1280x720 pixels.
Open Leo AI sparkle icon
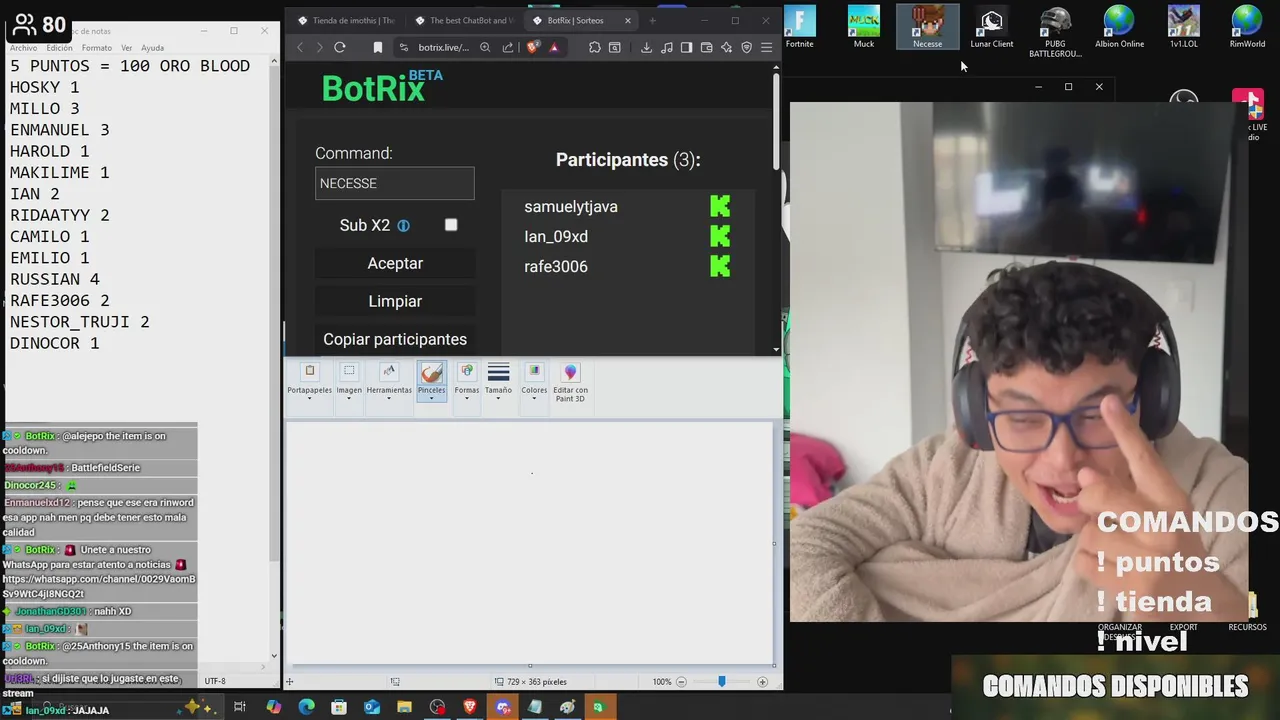(727, 47)
